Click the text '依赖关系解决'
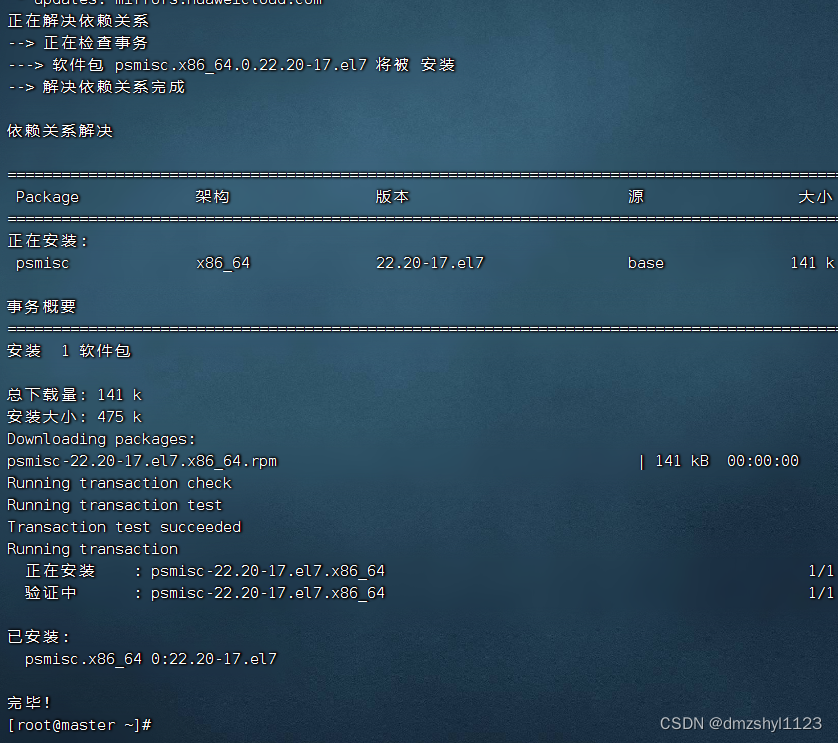 pos(60,131)
